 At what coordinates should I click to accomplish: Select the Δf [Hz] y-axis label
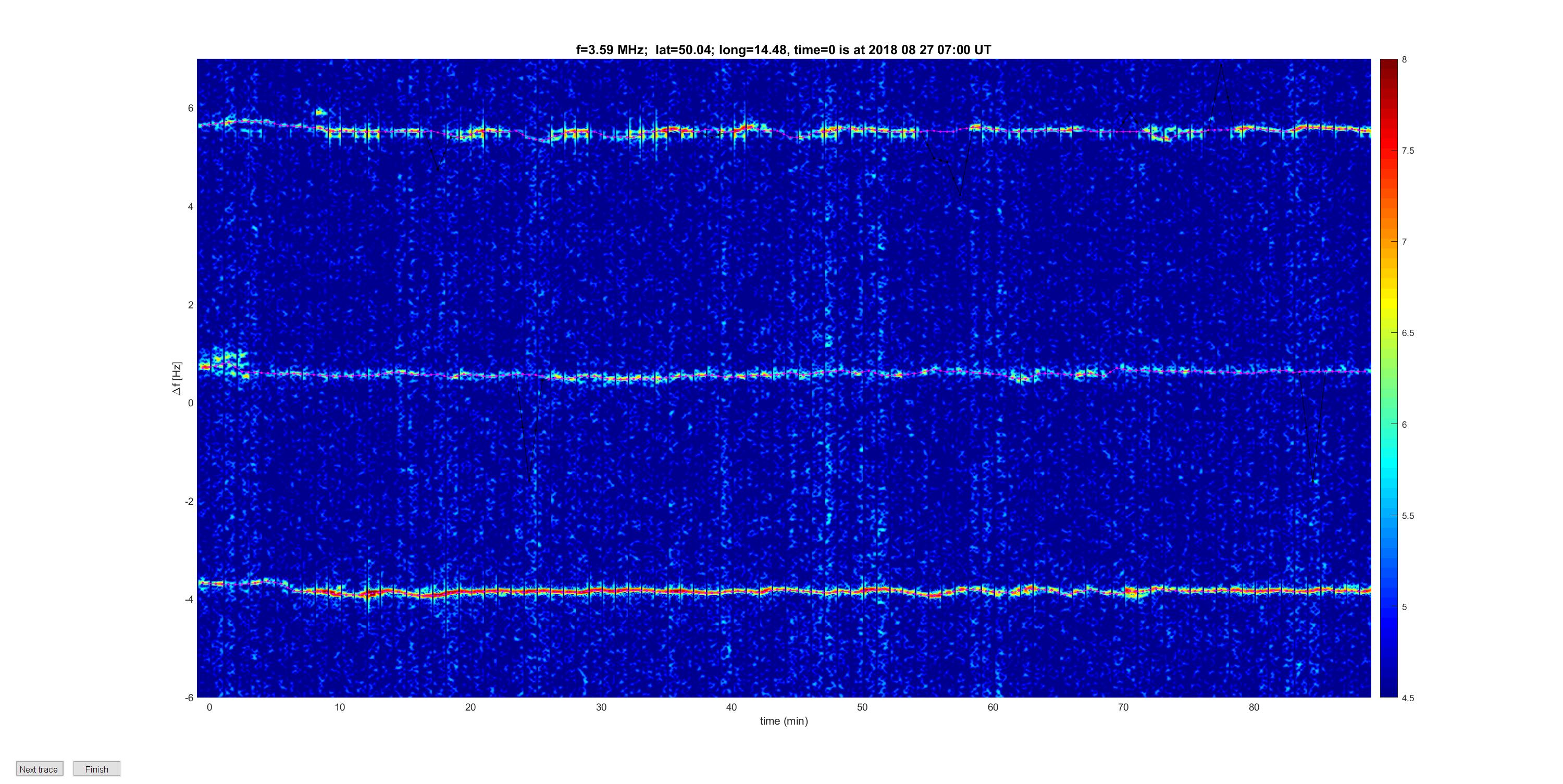tap(177, 378)
